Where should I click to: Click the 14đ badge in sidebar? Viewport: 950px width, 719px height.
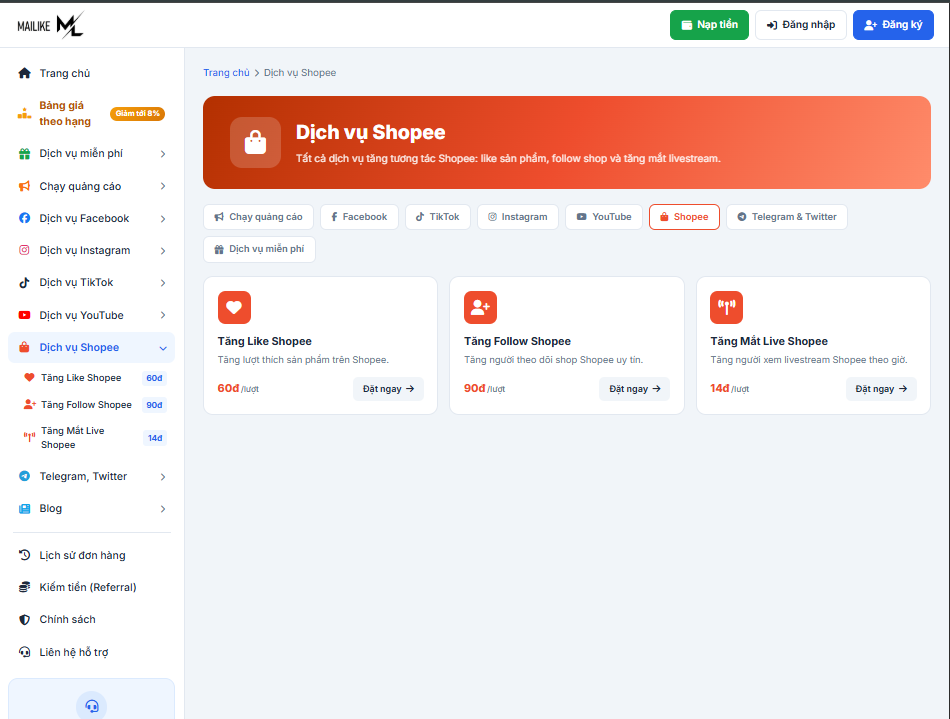(155, 438)
